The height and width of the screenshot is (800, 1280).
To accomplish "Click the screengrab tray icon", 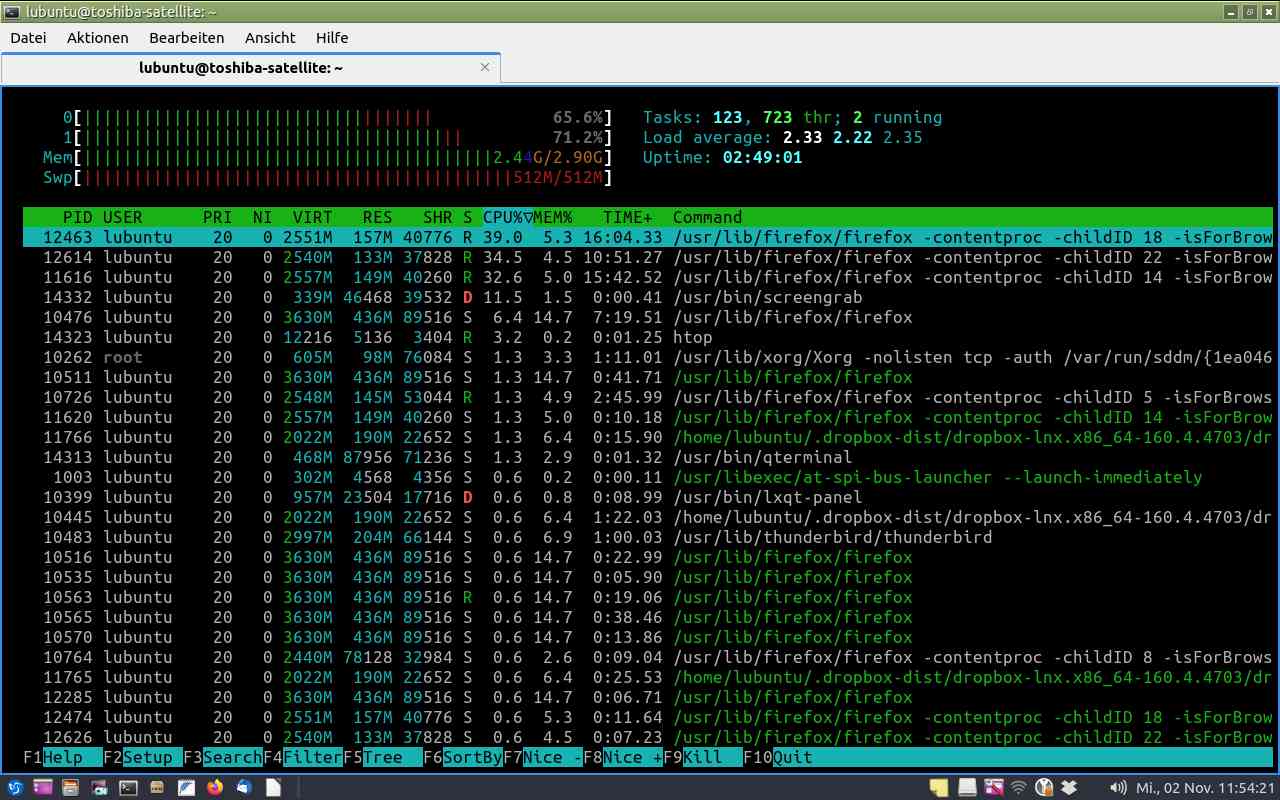I will pyautogui.click(x=993, y=788).
